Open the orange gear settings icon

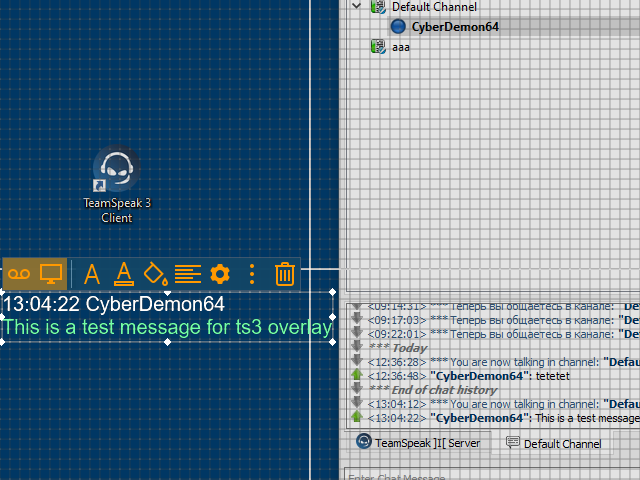click(x=220, y=274)
